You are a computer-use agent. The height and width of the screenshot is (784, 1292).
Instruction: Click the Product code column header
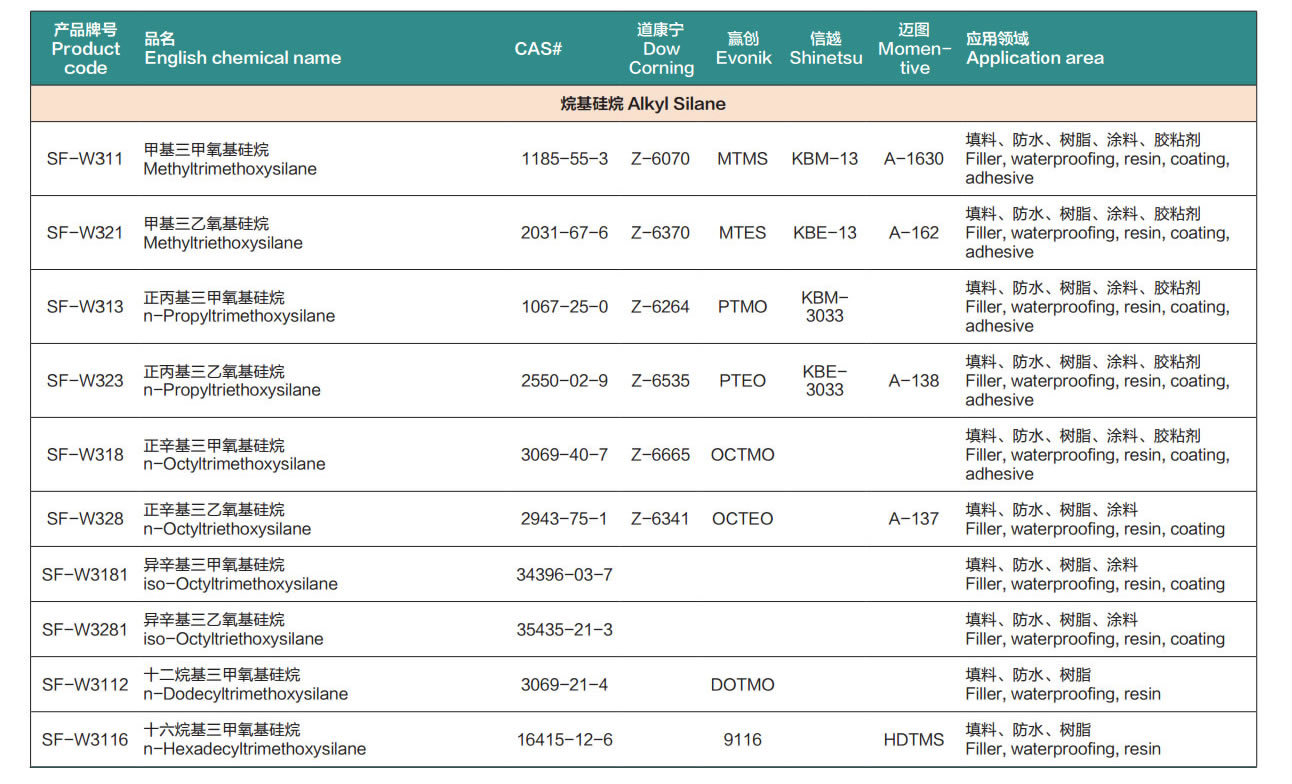point(86,49)
